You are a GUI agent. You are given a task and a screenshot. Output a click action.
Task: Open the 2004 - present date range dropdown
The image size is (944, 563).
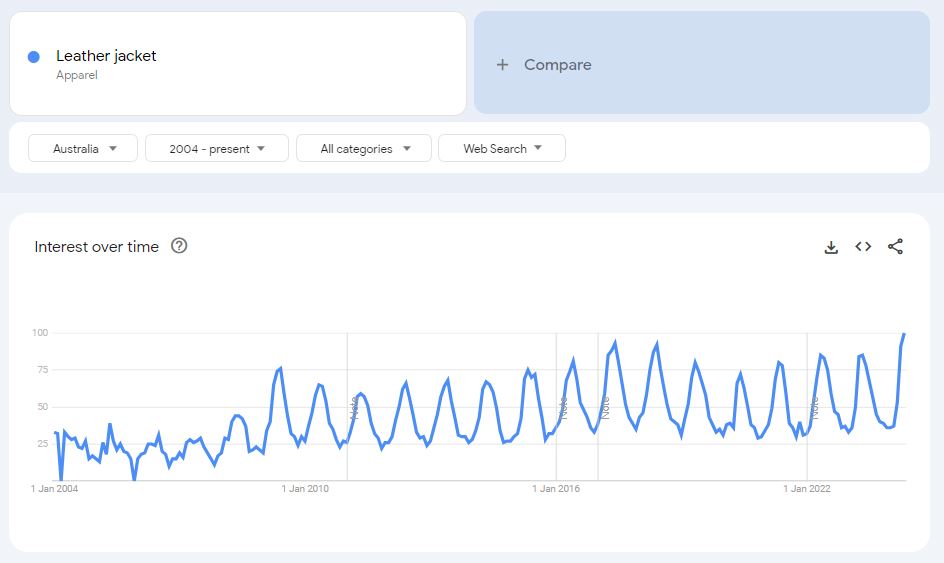217,148
